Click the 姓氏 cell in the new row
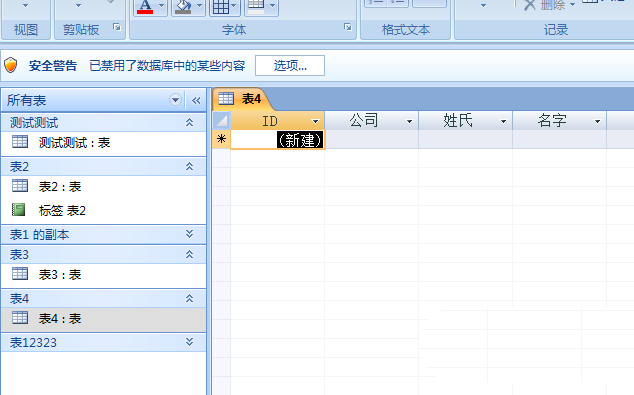 tap(465, 139)
